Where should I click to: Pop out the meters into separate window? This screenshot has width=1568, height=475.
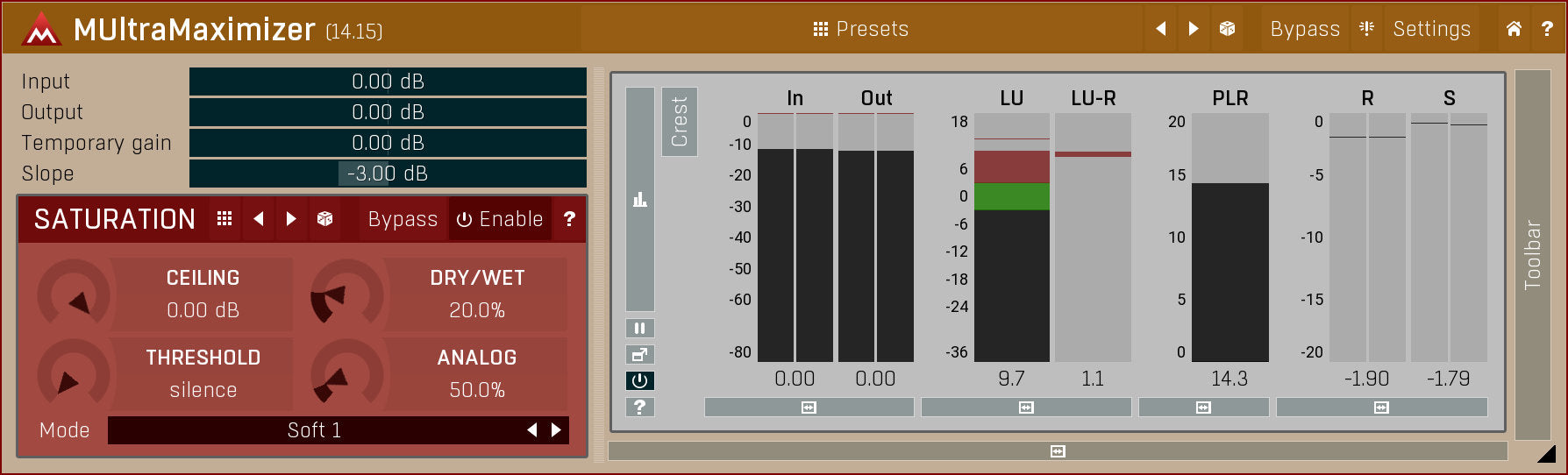(639, 355)
